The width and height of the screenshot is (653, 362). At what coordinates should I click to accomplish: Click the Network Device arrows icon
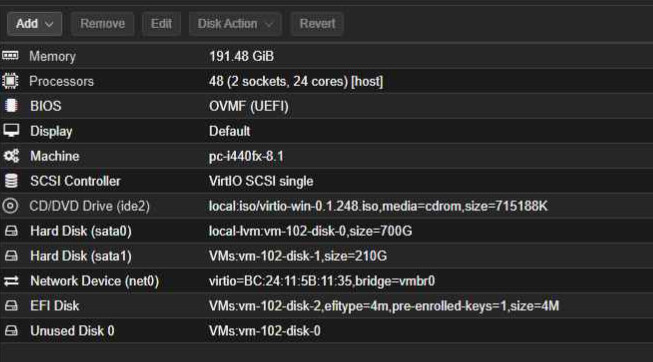tap(11, 281)
